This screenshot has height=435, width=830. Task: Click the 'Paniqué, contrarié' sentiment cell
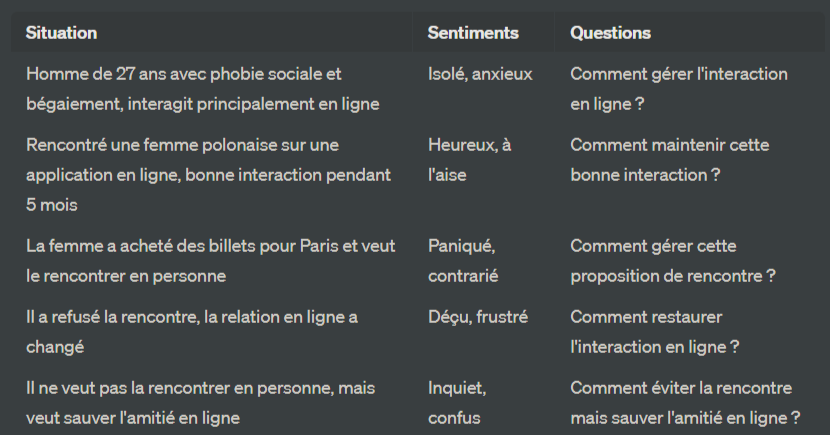pyautogui.click(x=463, y=261)
